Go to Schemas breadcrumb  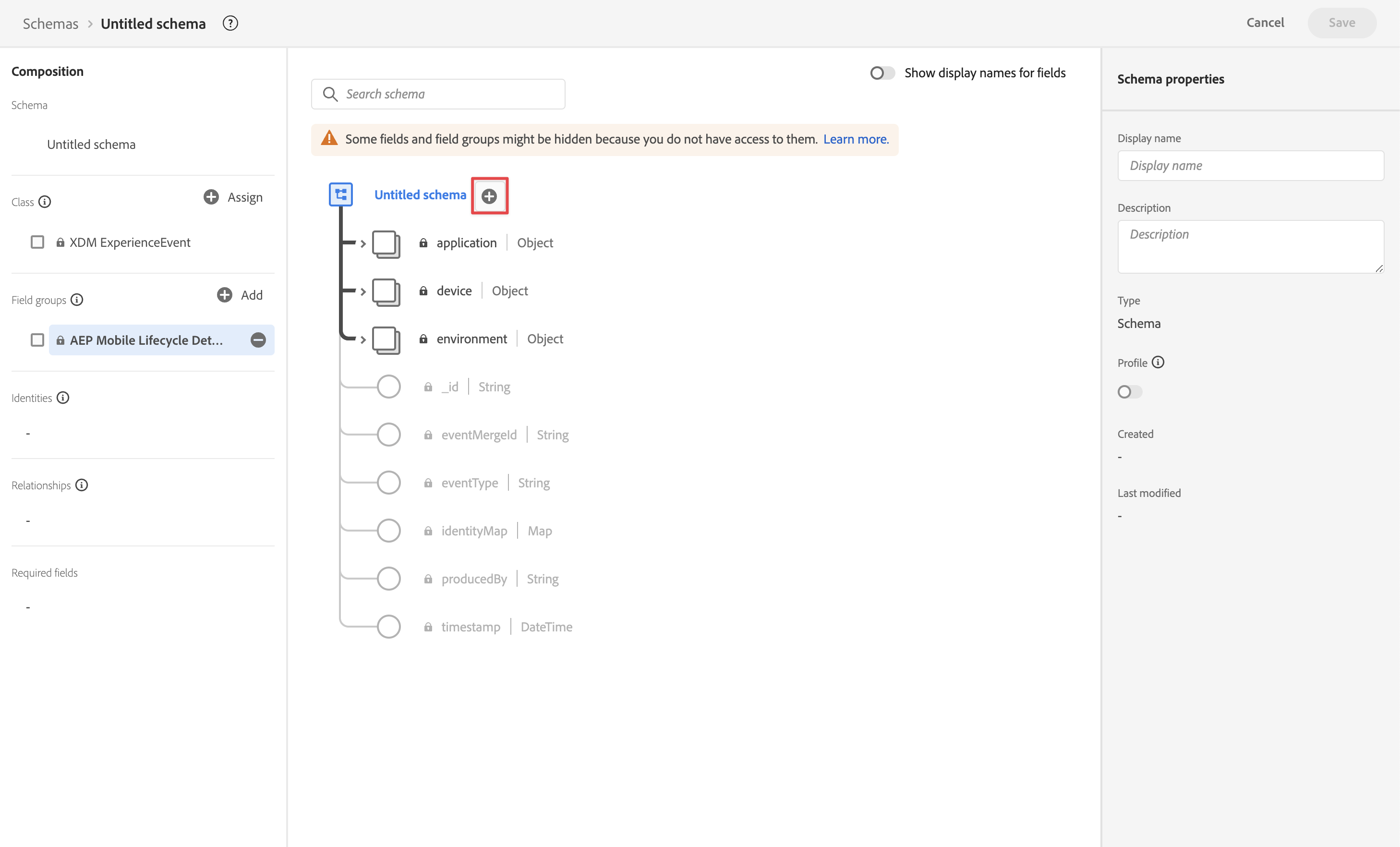pyautogui.click(x=50, y=24)
